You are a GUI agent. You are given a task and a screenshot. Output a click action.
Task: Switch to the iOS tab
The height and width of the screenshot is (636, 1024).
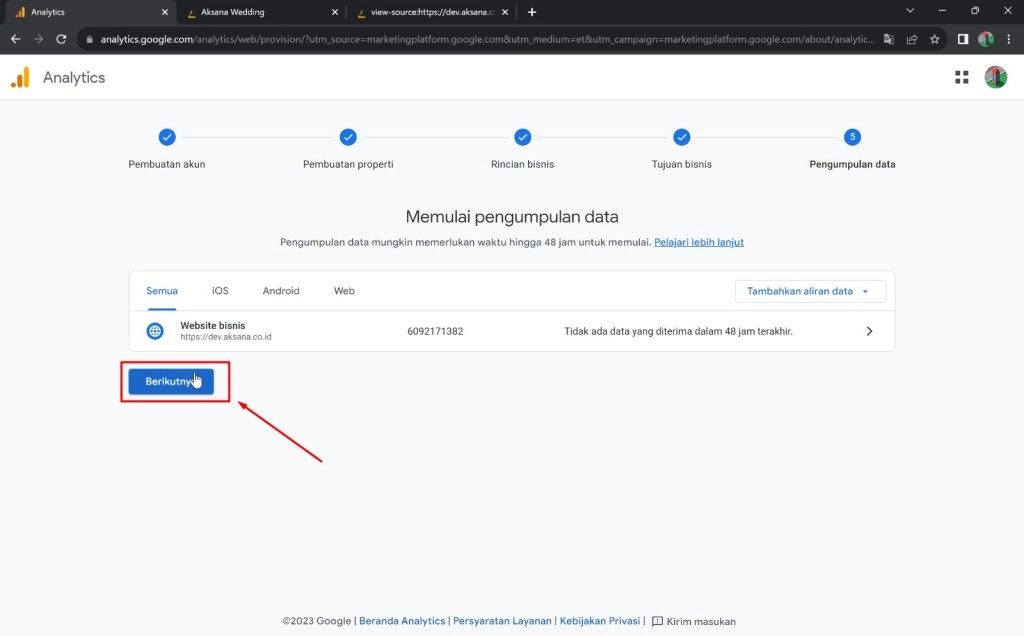coord(220,291)
